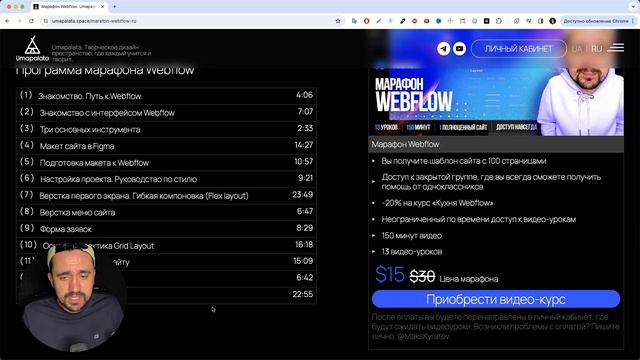
Task: Open the Марафон Webflow banner image
Action: 496,102
